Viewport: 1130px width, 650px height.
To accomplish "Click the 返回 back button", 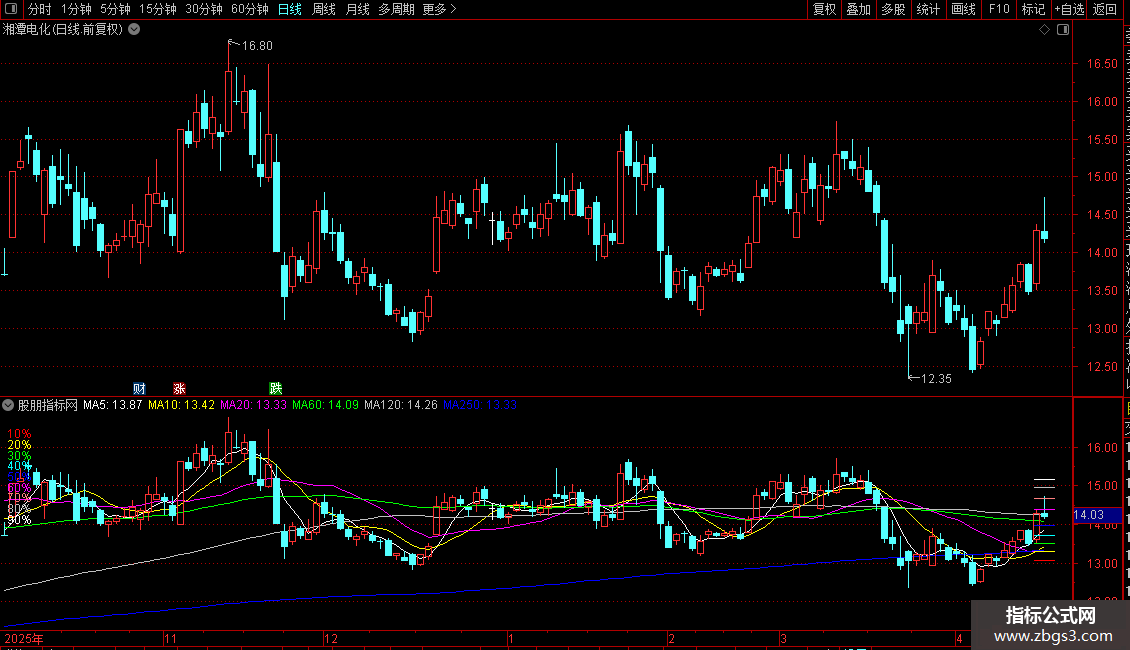I will [x=1104, y=9].
